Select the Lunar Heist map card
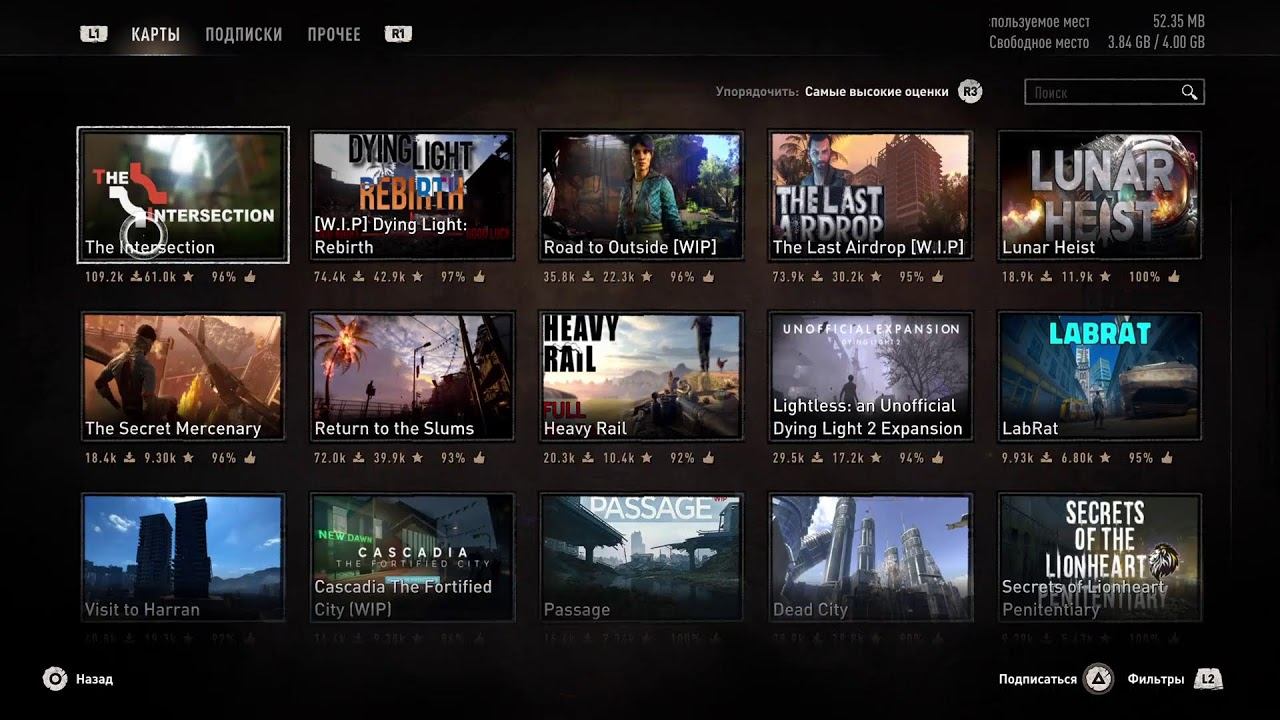This screenshot has height=720, width=1280. (1100, 195)
